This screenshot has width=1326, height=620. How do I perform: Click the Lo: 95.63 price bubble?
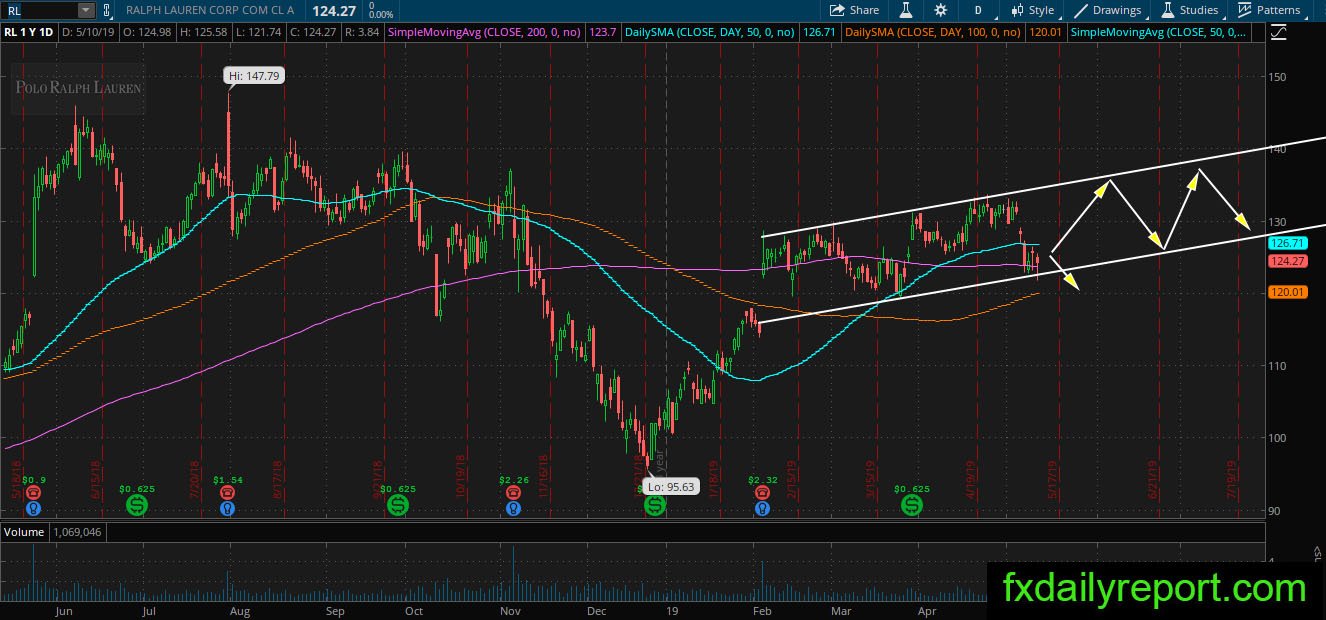[671, 487]
